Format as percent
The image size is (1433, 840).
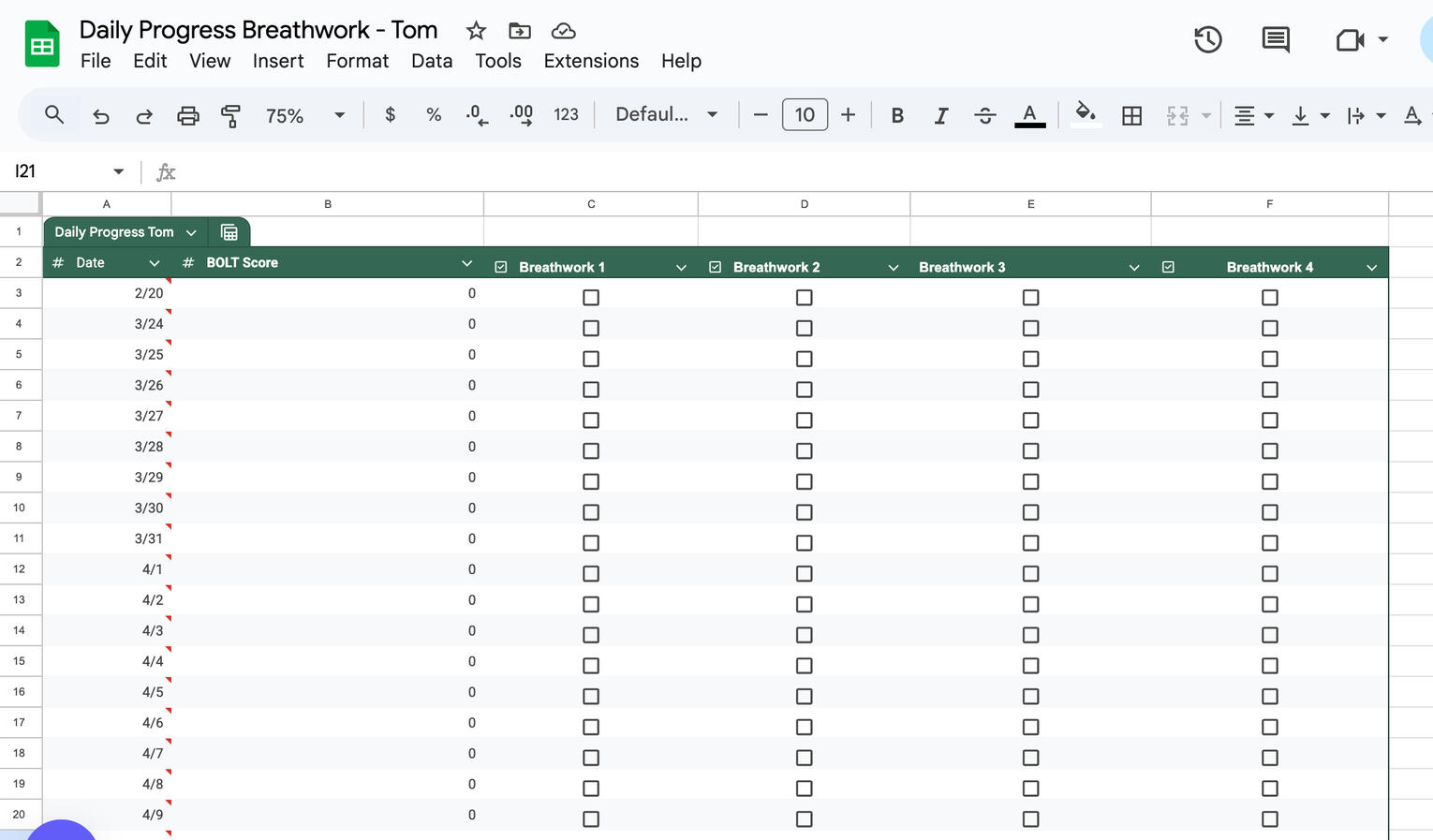tap(434, 114)
